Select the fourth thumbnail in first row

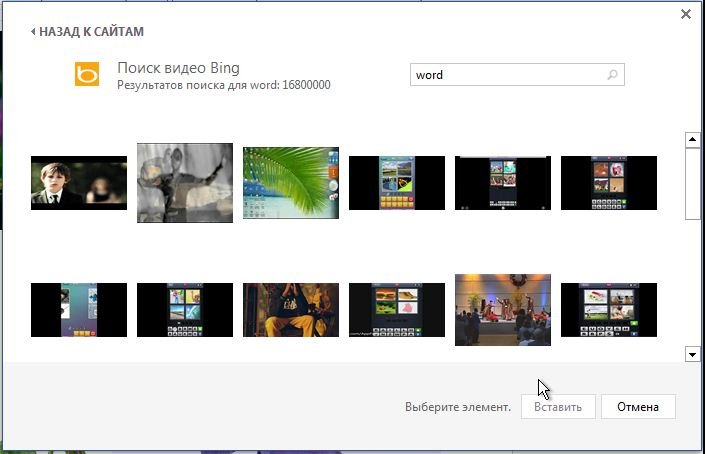(397, 183)
